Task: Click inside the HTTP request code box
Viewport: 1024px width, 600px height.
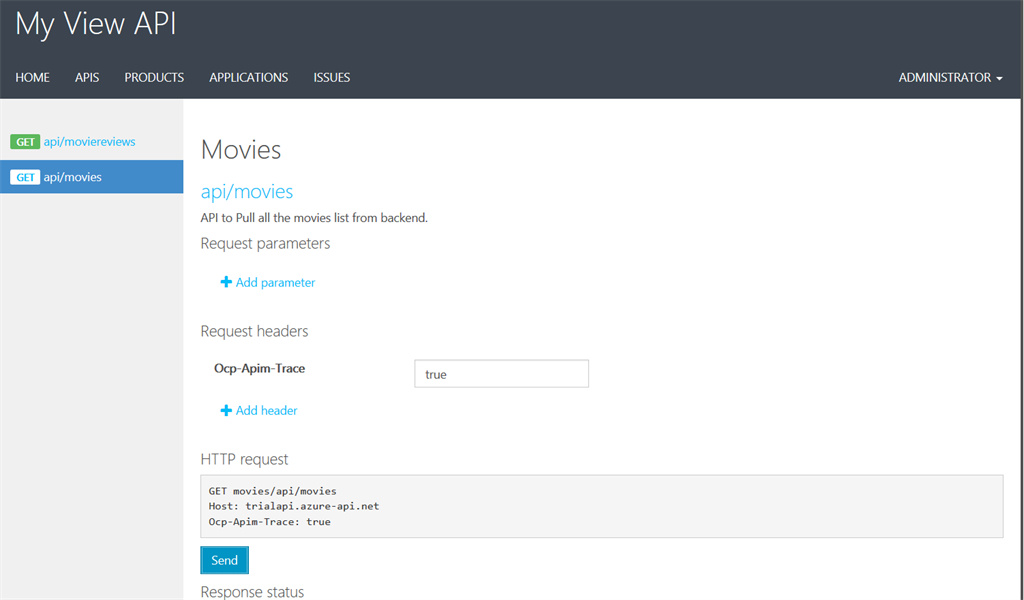Action: [x=601, y=506]
